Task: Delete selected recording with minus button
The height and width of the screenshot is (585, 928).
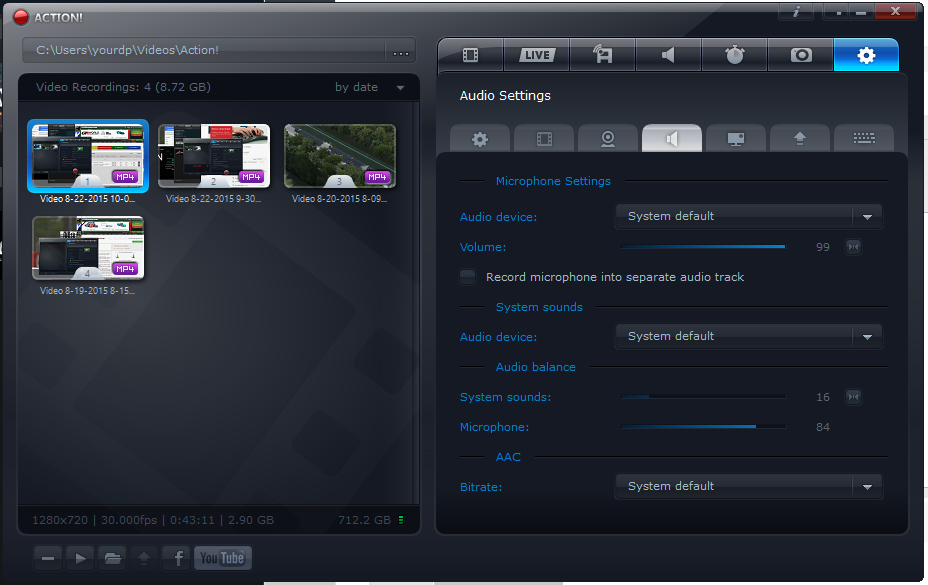Action: [x=48, y=558]
